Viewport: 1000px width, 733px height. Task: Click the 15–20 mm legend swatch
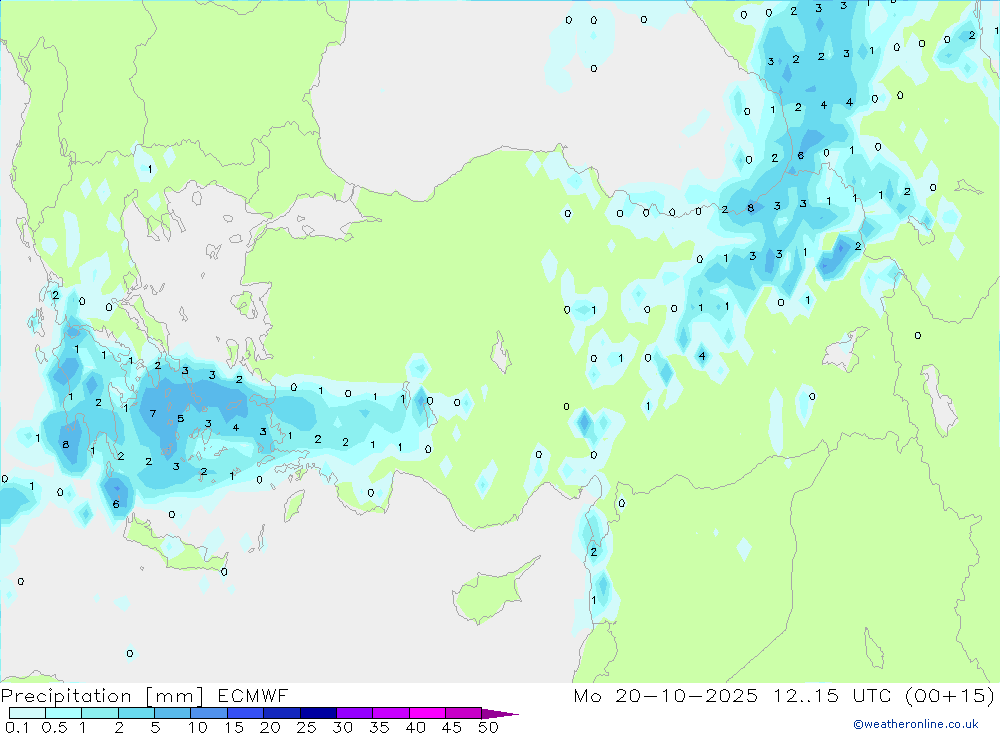coord(246,713)
